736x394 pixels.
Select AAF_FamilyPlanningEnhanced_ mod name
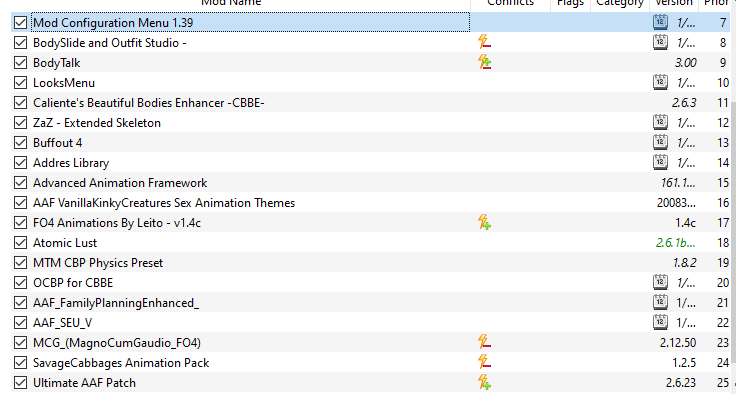click(x=116, y=303)
